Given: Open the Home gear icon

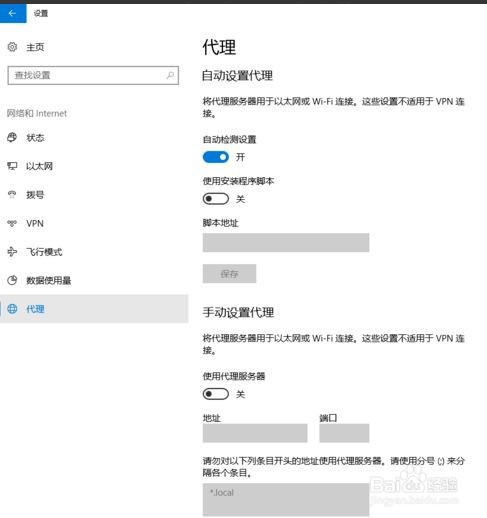Looking at the screenshot, I should [x=12, y=47].
